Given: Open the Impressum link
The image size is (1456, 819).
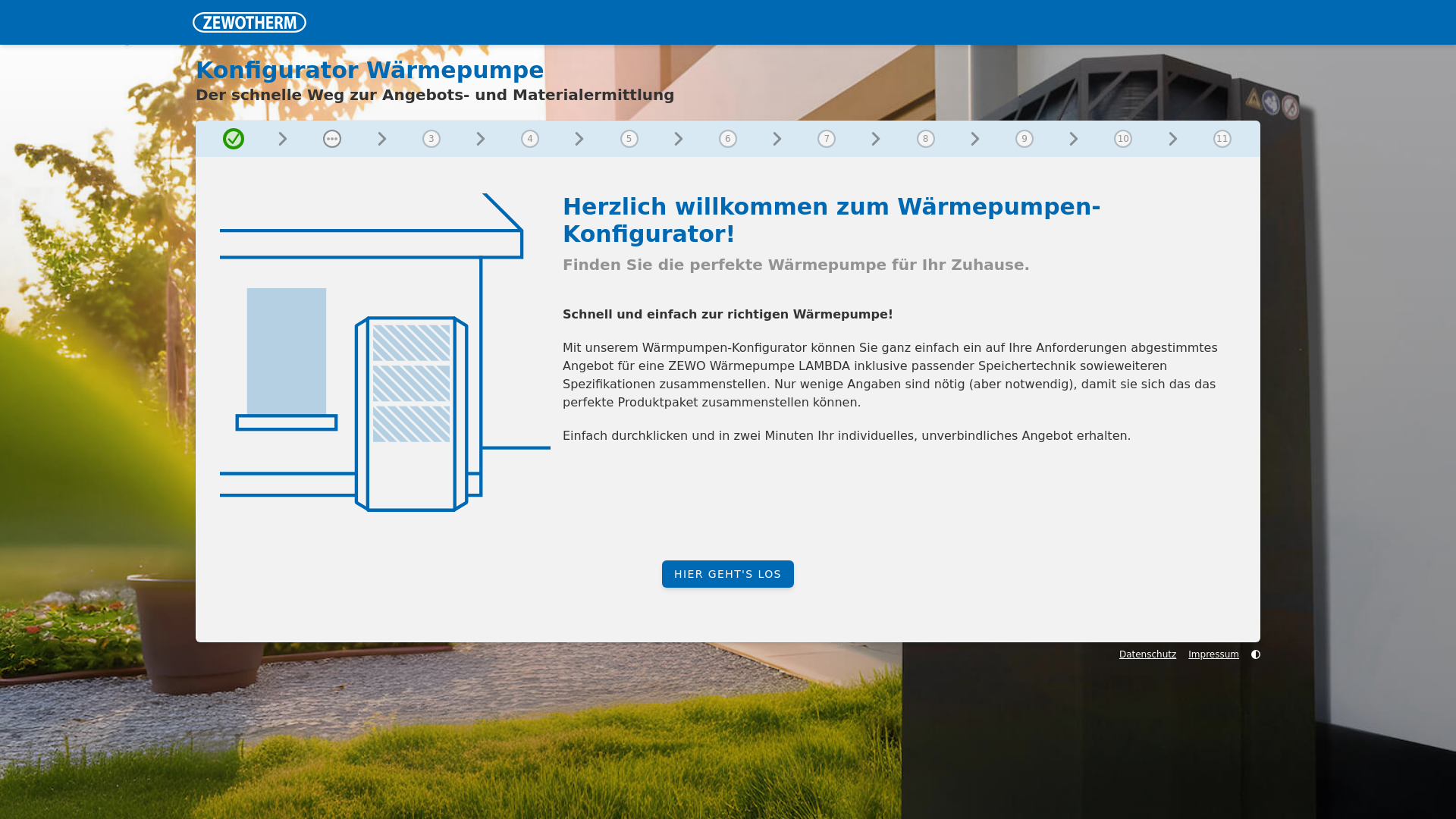Looking at the screenshot, I should [x=1213, y=654].
